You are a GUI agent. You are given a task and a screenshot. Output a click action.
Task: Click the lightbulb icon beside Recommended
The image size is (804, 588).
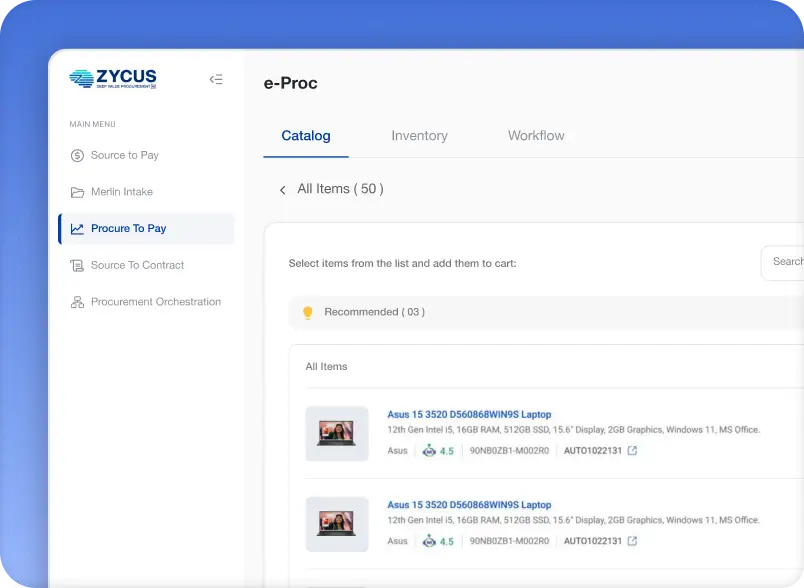click(307, 312)
